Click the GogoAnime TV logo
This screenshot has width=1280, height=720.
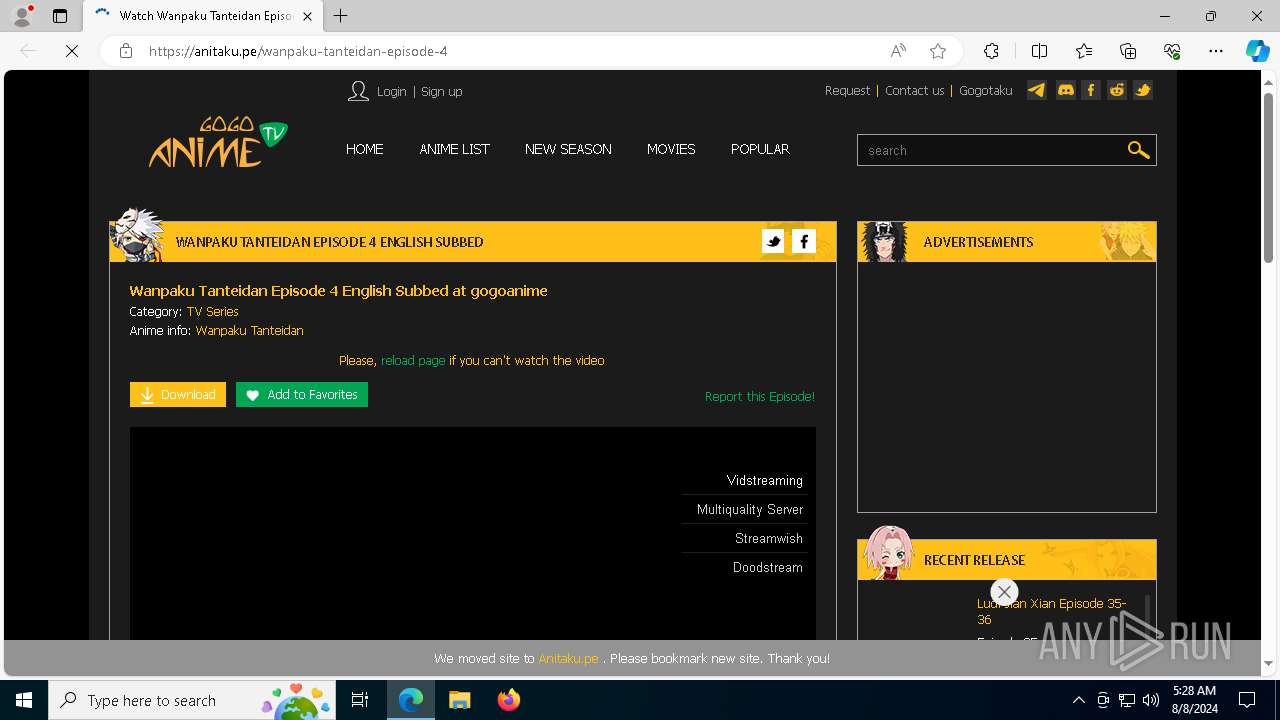(218, 142)
